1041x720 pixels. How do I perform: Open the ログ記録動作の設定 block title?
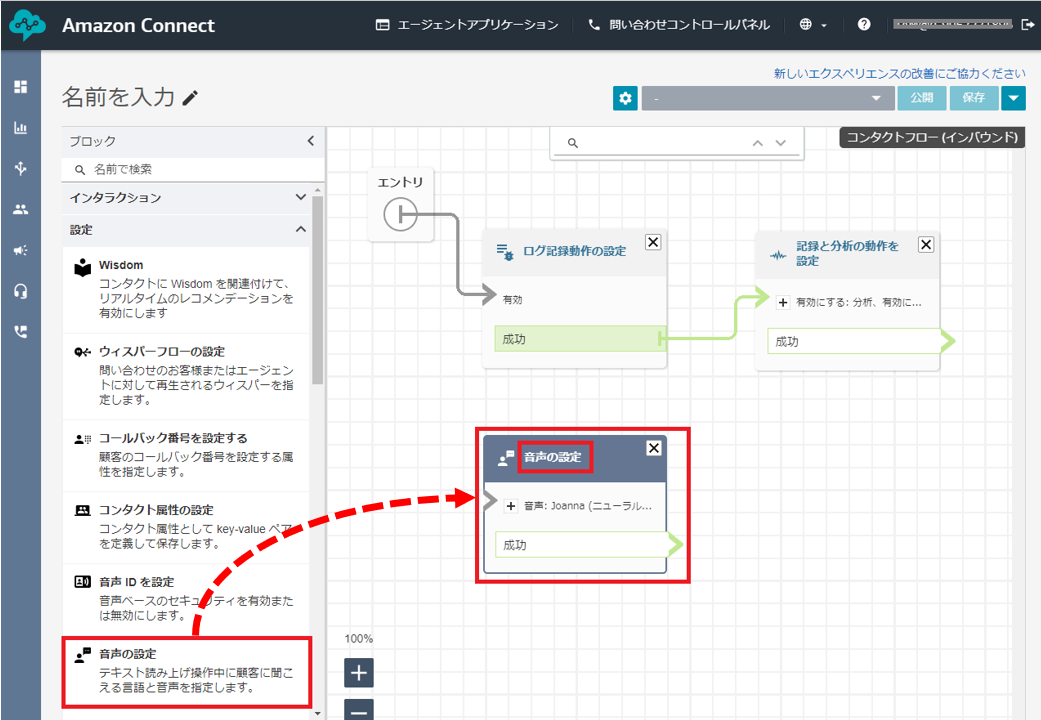[574, 251]
